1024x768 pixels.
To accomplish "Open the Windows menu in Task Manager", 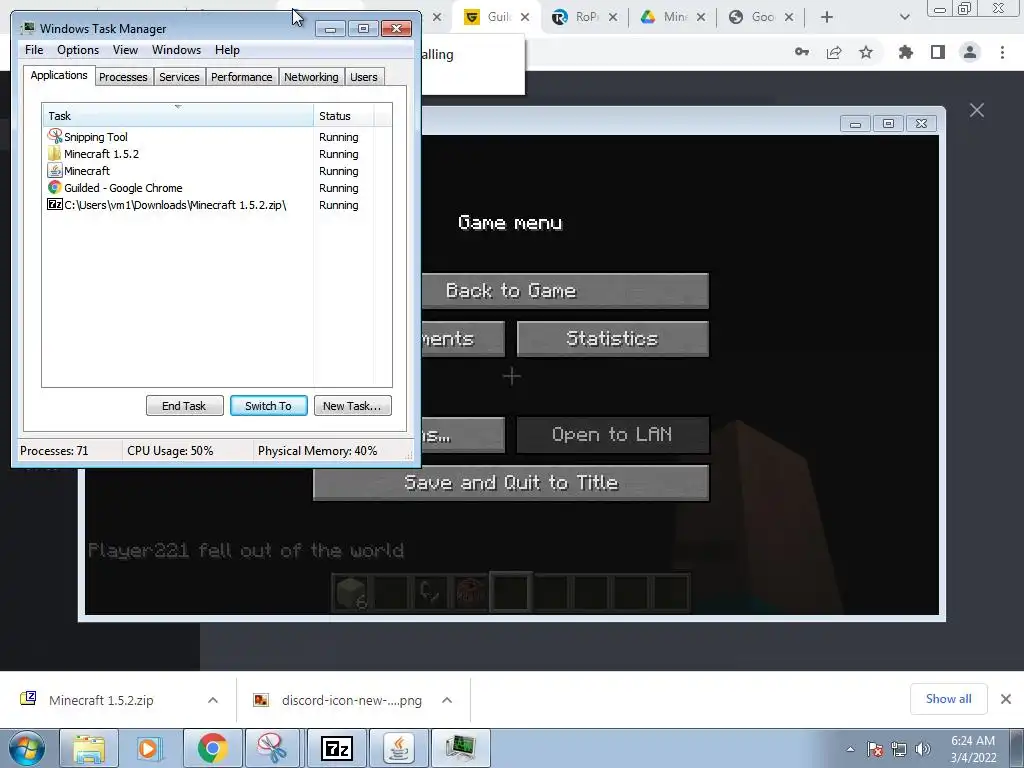I will point(176,50).
